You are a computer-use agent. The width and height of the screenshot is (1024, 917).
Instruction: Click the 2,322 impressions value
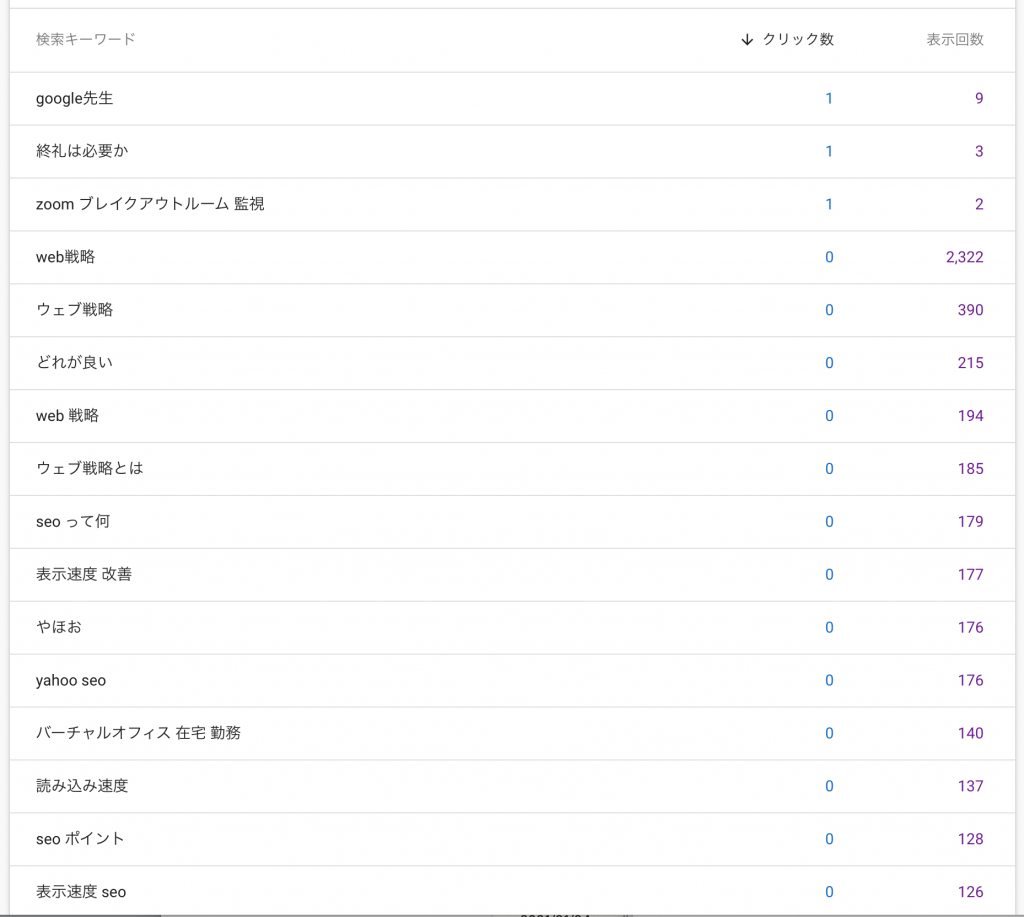[964, 257]
